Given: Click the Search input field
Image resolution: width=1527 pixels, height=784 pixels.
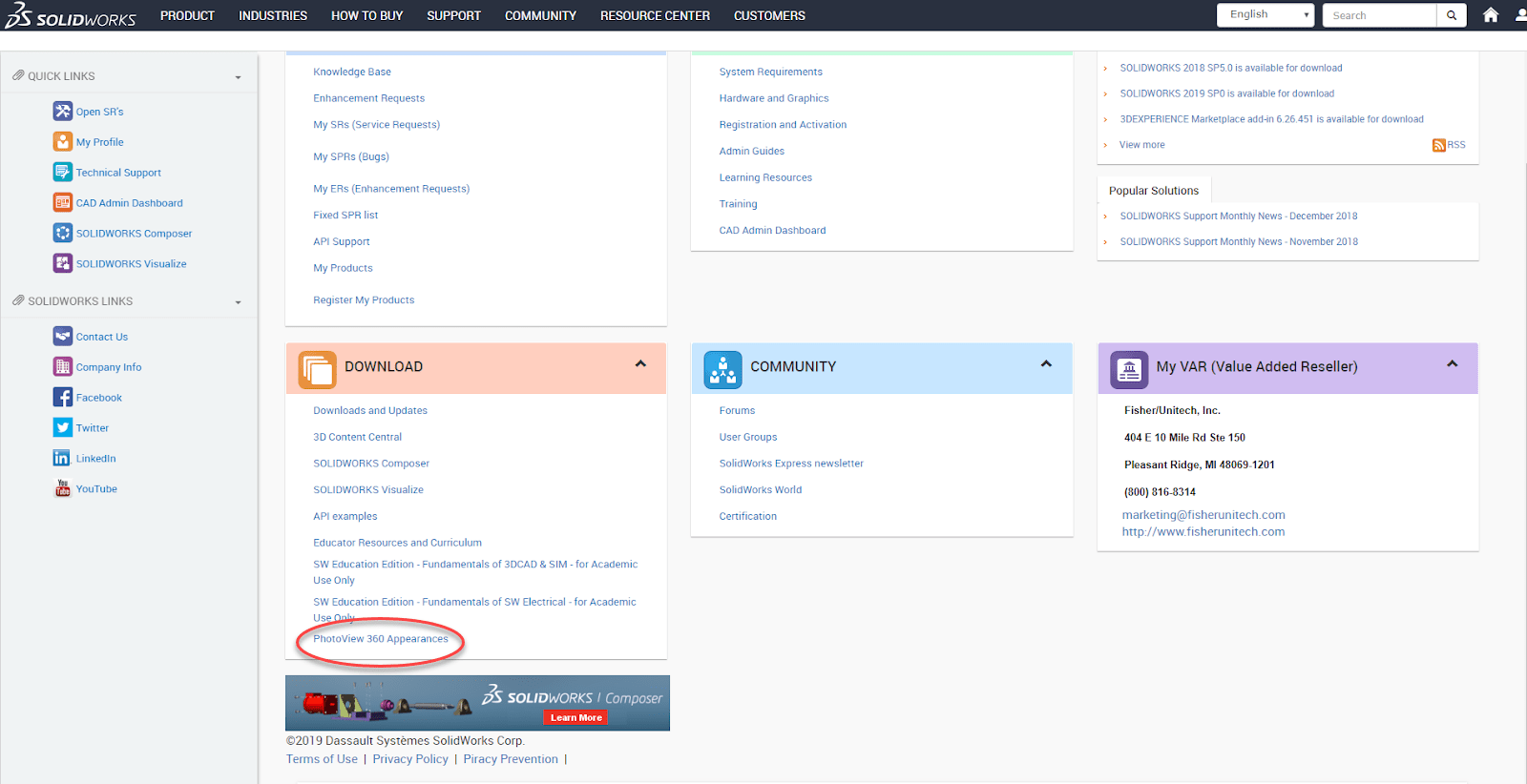Looking at the screenshot, I should pyautogui.click(x=1379, y=15).
